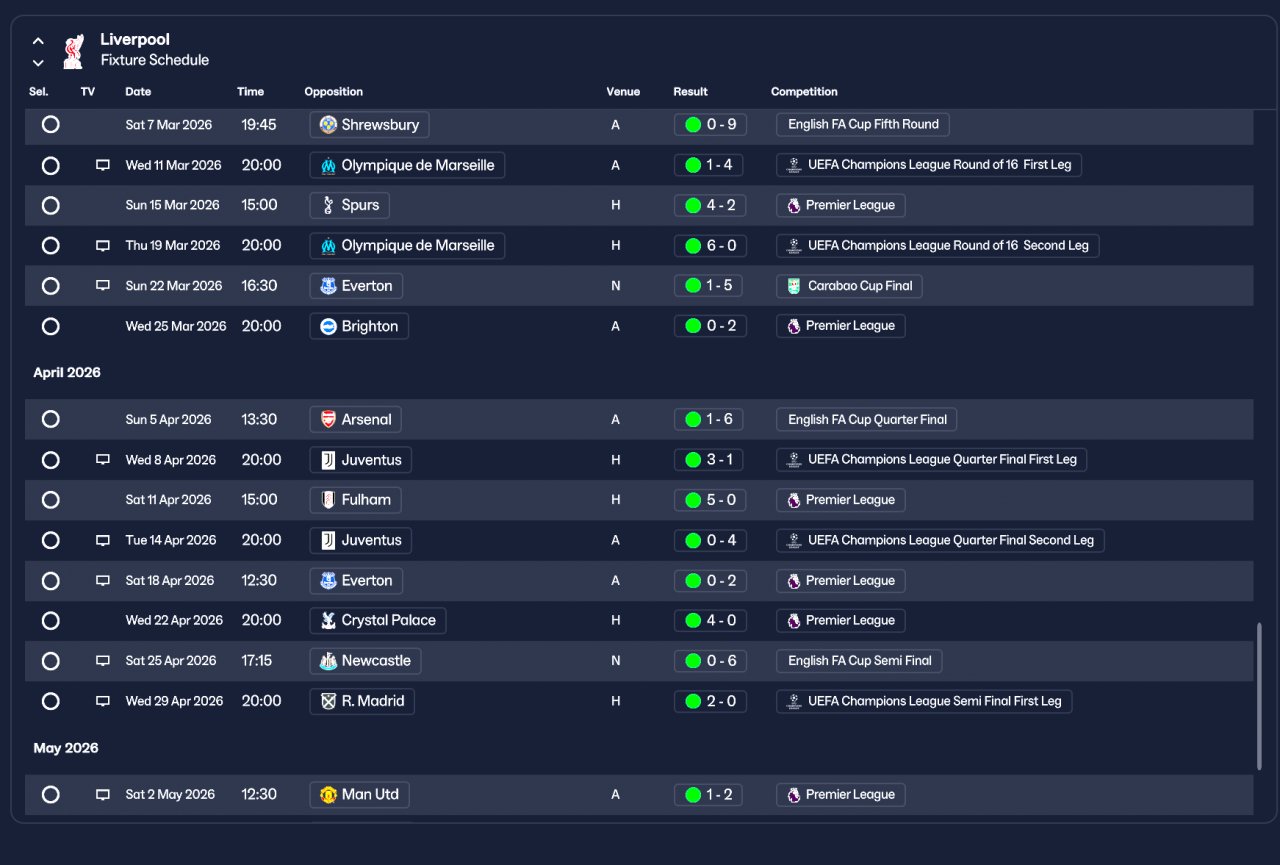The height and width of the screenshot is (865, 1280).
Task: Open Premier League on the Man Utd row
Action: [841, 794]
